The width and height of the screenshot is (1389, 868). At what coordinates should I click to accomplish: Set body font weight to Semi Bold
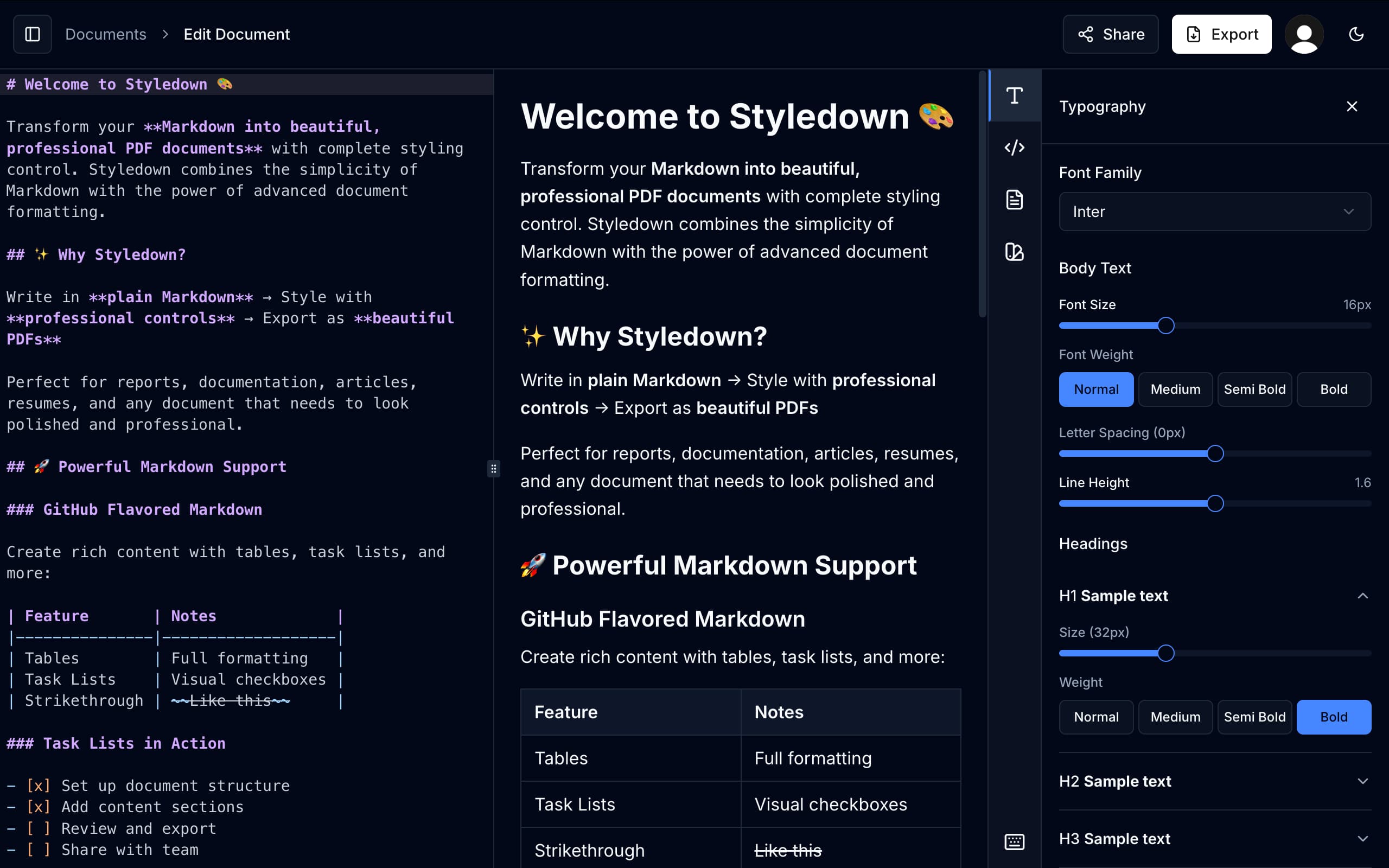pyautogui.click(x=1254, y=389)
